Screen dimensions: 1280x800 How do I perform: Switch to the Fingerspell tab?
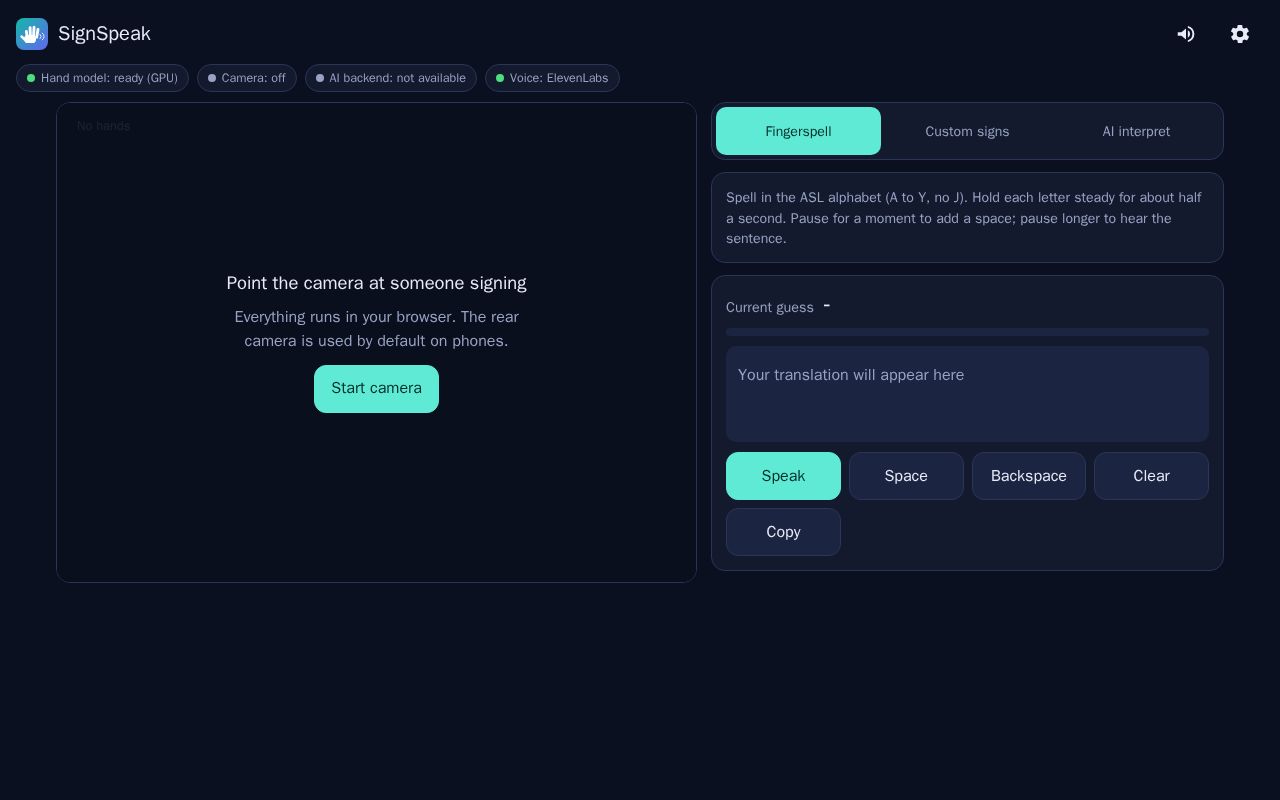(798, 131)
